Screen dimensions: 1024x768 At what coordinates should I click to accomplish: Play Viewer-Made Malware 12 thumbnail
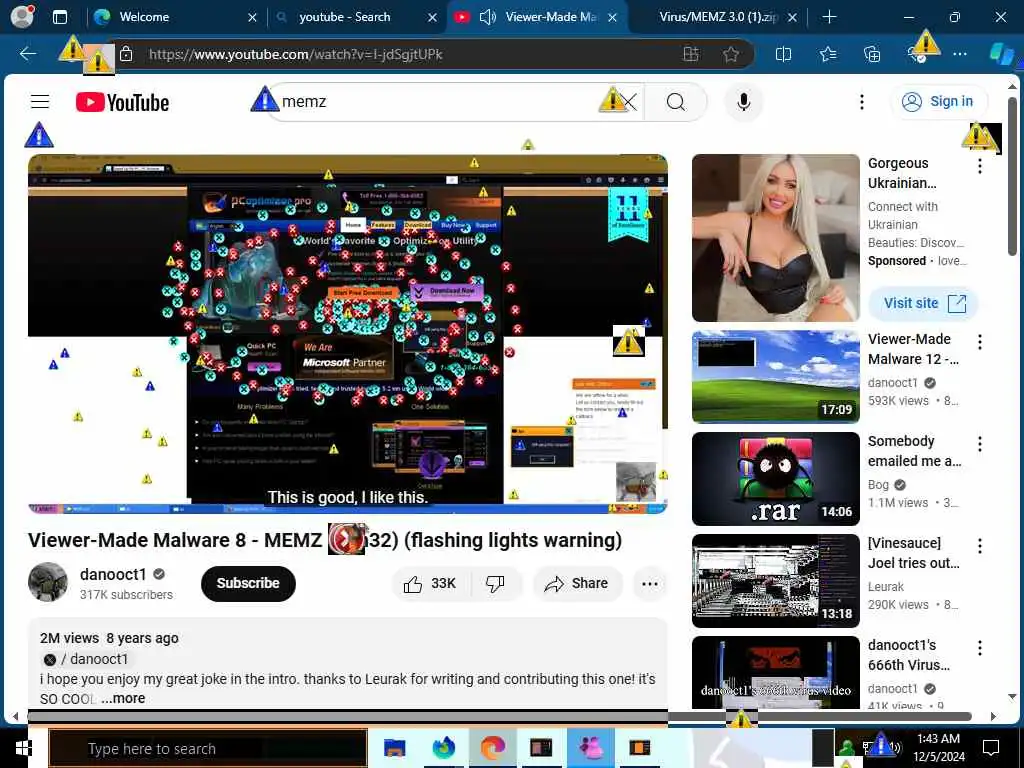pyautogui.click(x=776, y=377)
